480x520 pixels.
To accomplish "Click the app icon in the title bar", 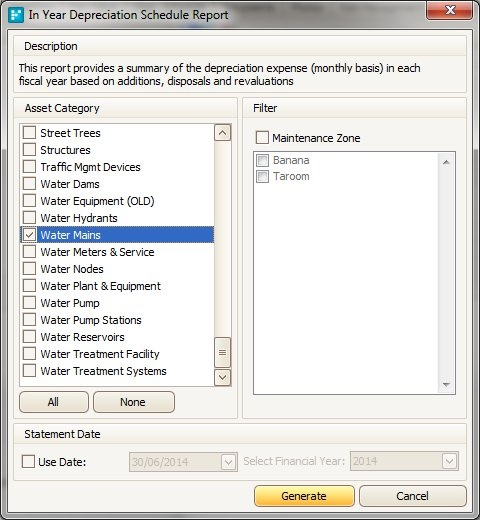I will 16,15.
